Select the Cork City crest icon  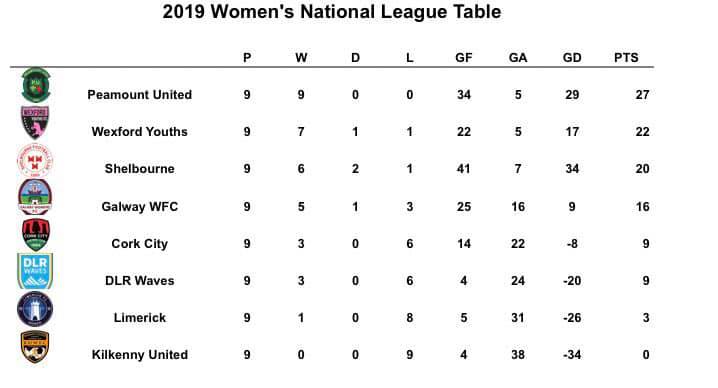(36, 235)
